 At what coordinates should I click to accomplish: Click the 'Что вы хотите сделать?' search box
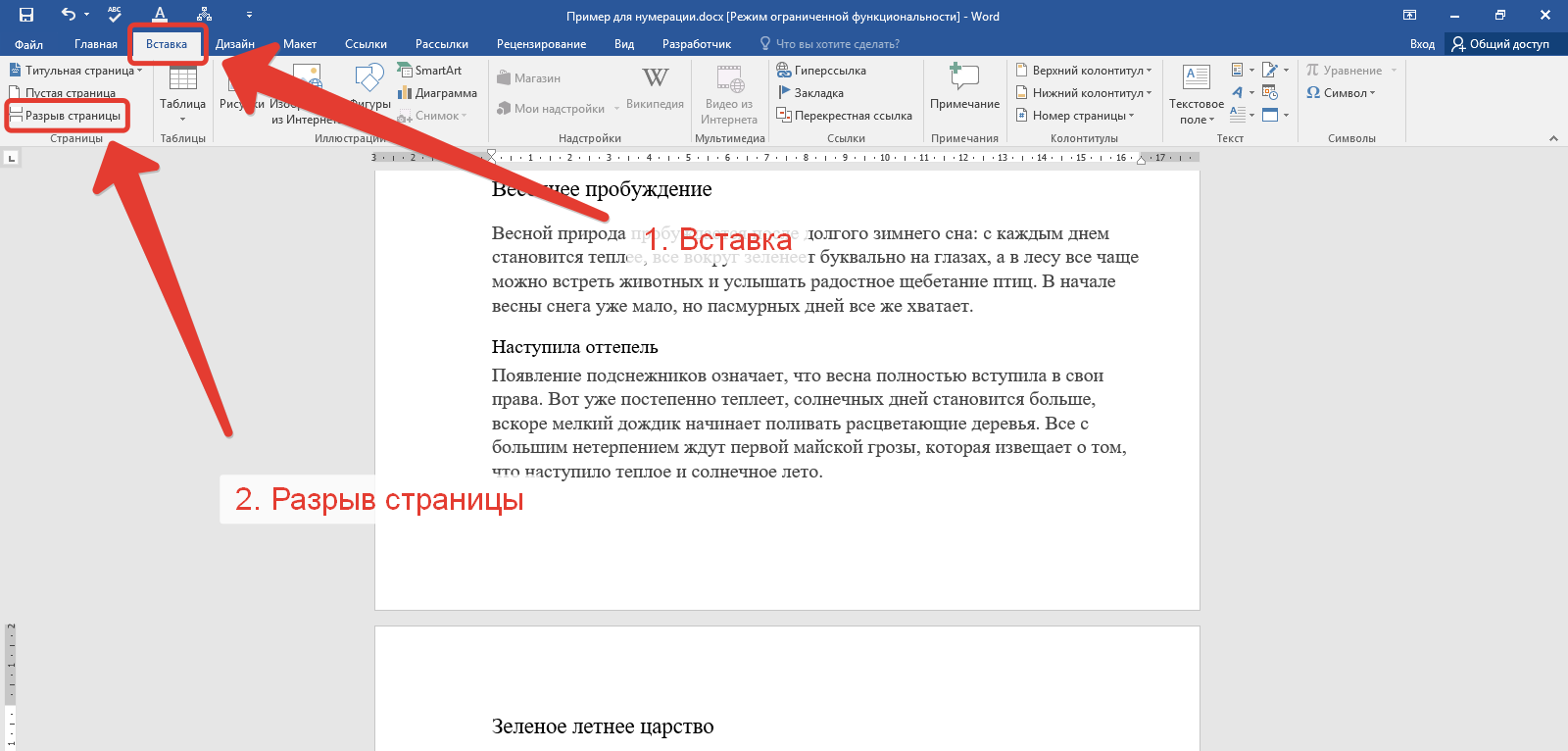coord(829,44)
